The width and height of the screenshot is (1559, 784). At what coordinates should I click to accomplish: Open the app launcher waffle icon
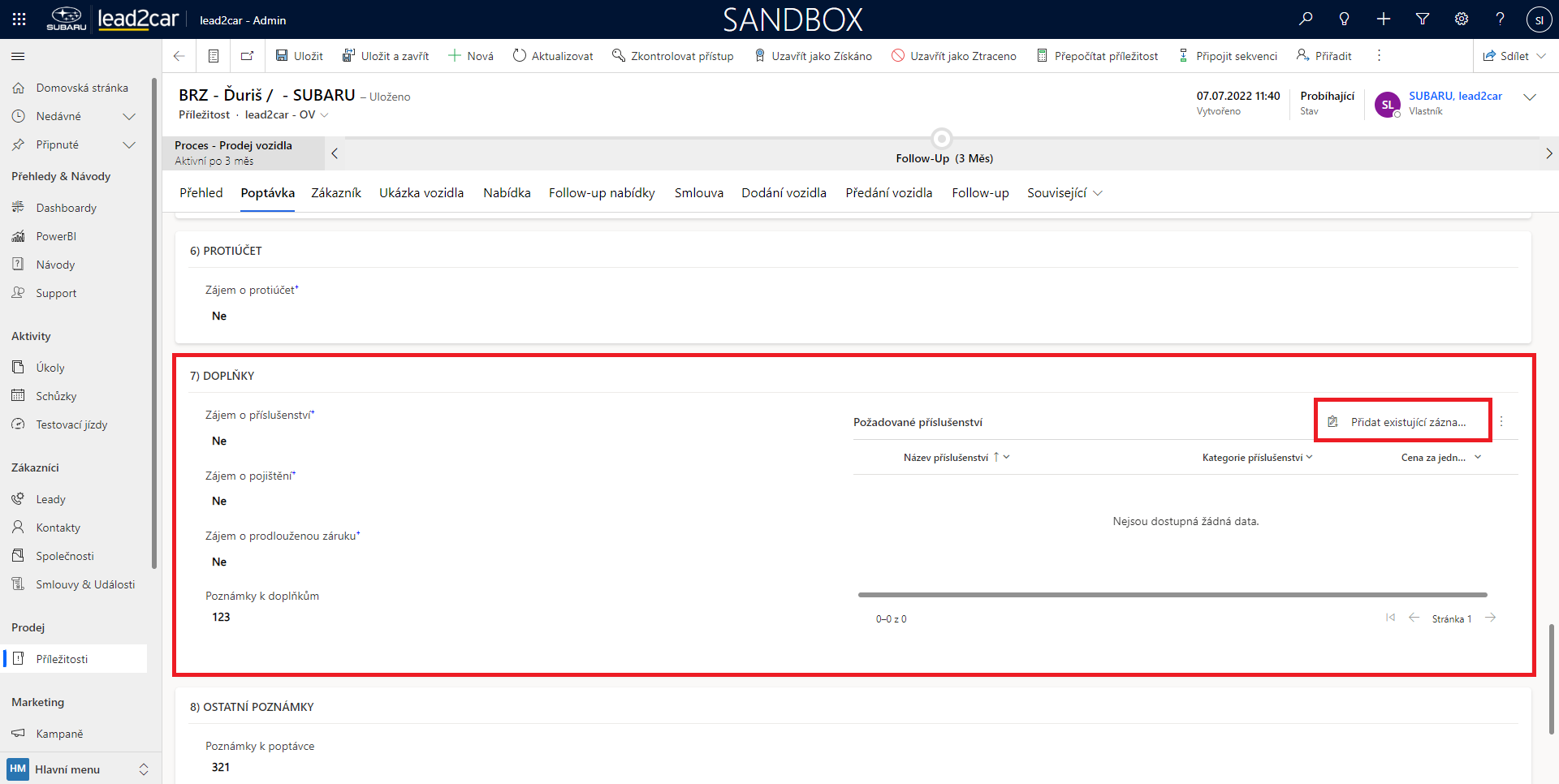tap(19, 19)
